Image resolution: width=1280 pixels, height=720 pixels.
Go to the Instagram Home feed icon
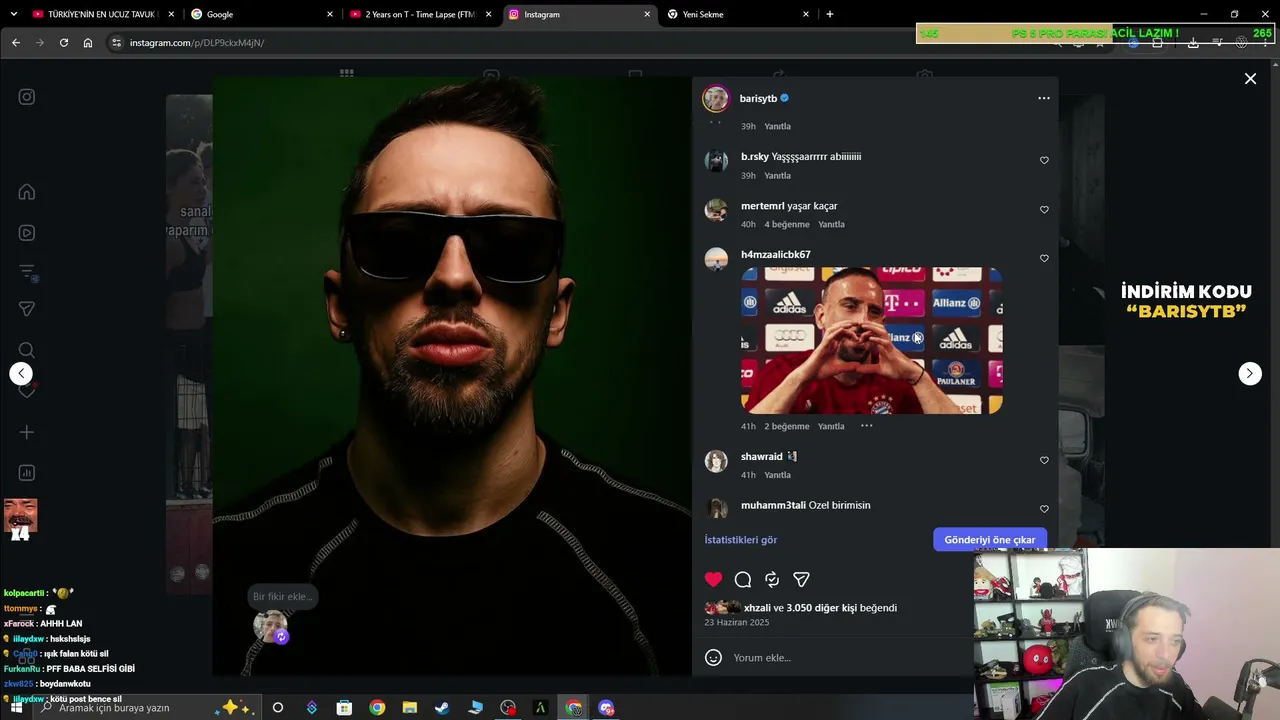click(27, 192)
